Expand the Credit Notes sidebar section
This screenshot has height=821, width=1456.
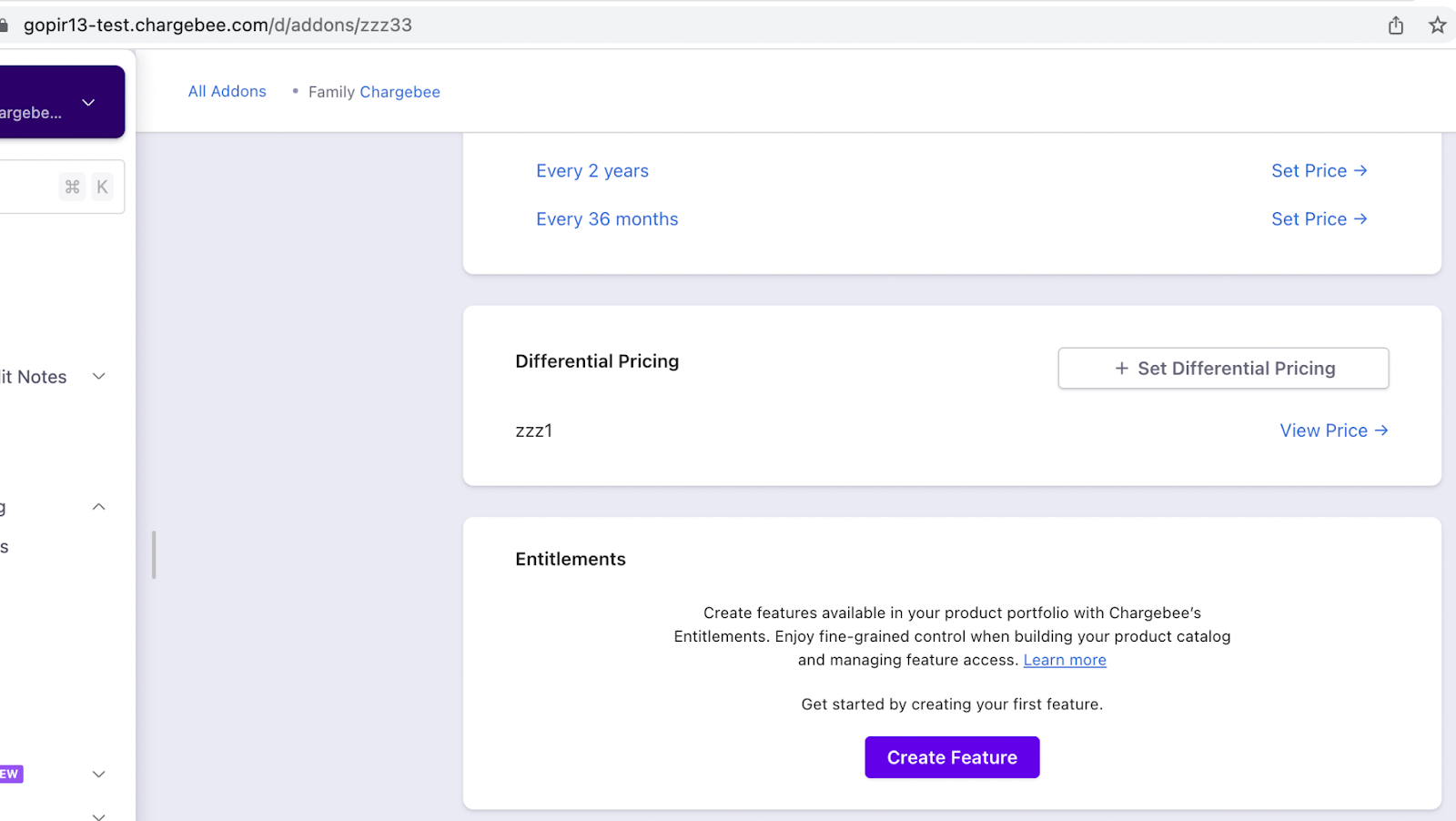[99, 376]
